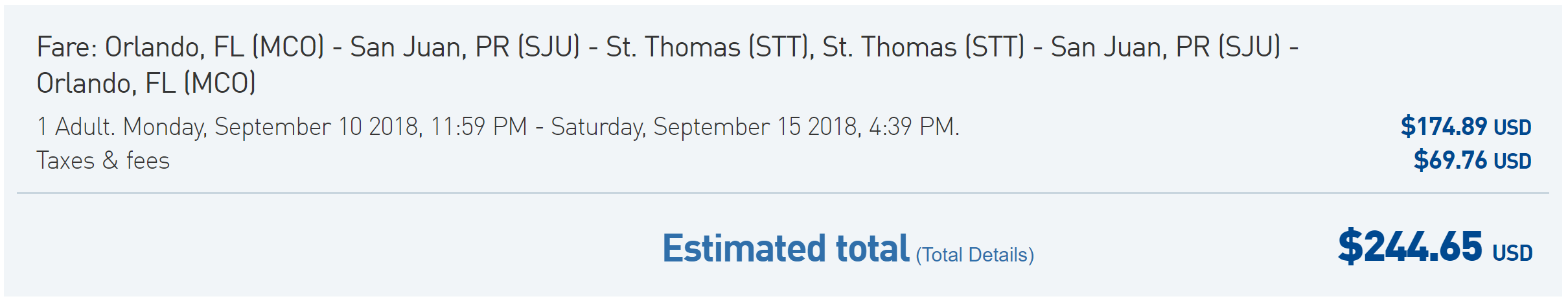The width and height of the screenshot is (1568, 303).
Task: Click the 4:39 PM arrival time
Action: 912,127
